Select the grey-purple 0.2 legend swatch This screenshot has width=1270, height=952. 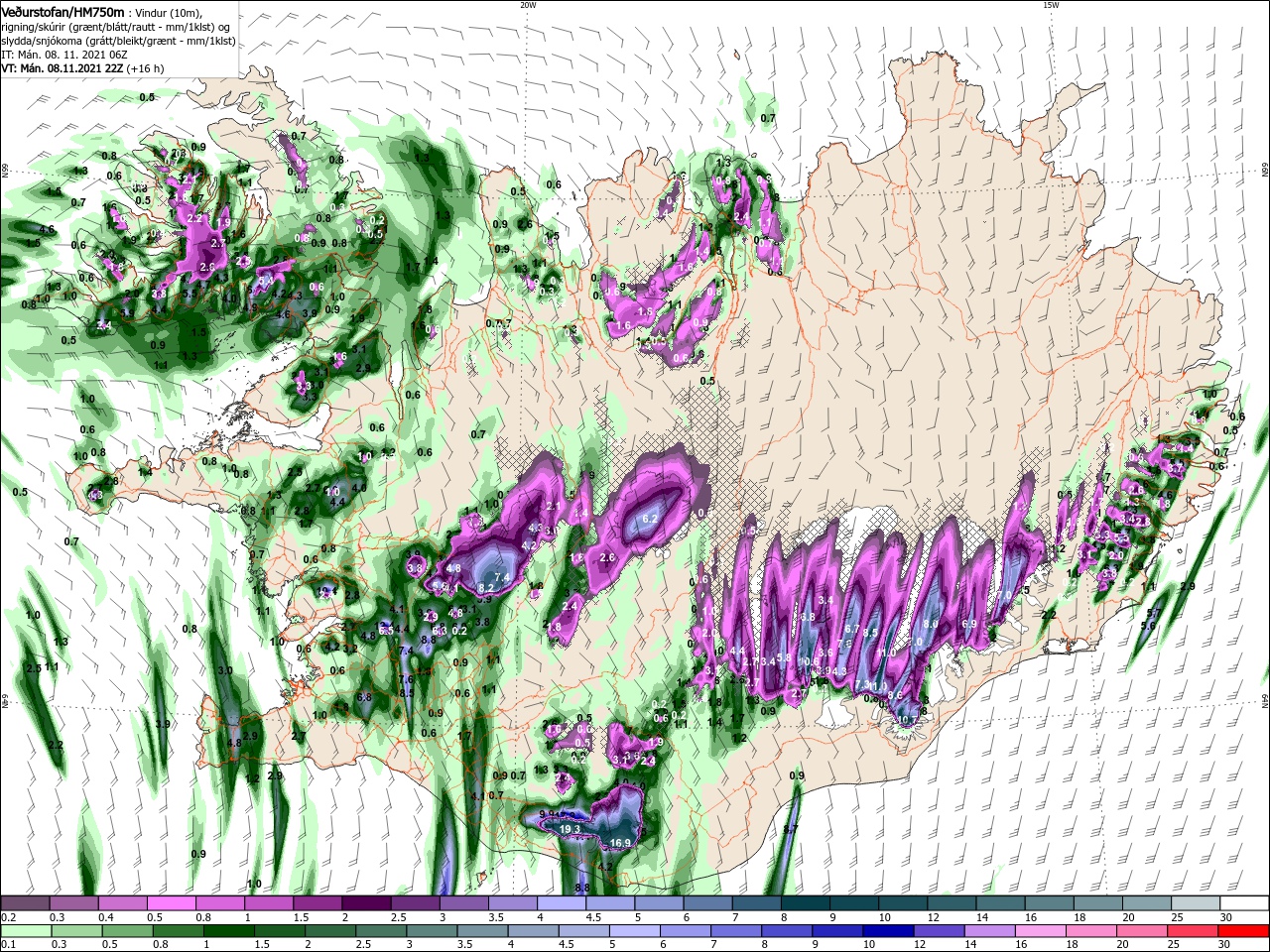click(25, 904)
